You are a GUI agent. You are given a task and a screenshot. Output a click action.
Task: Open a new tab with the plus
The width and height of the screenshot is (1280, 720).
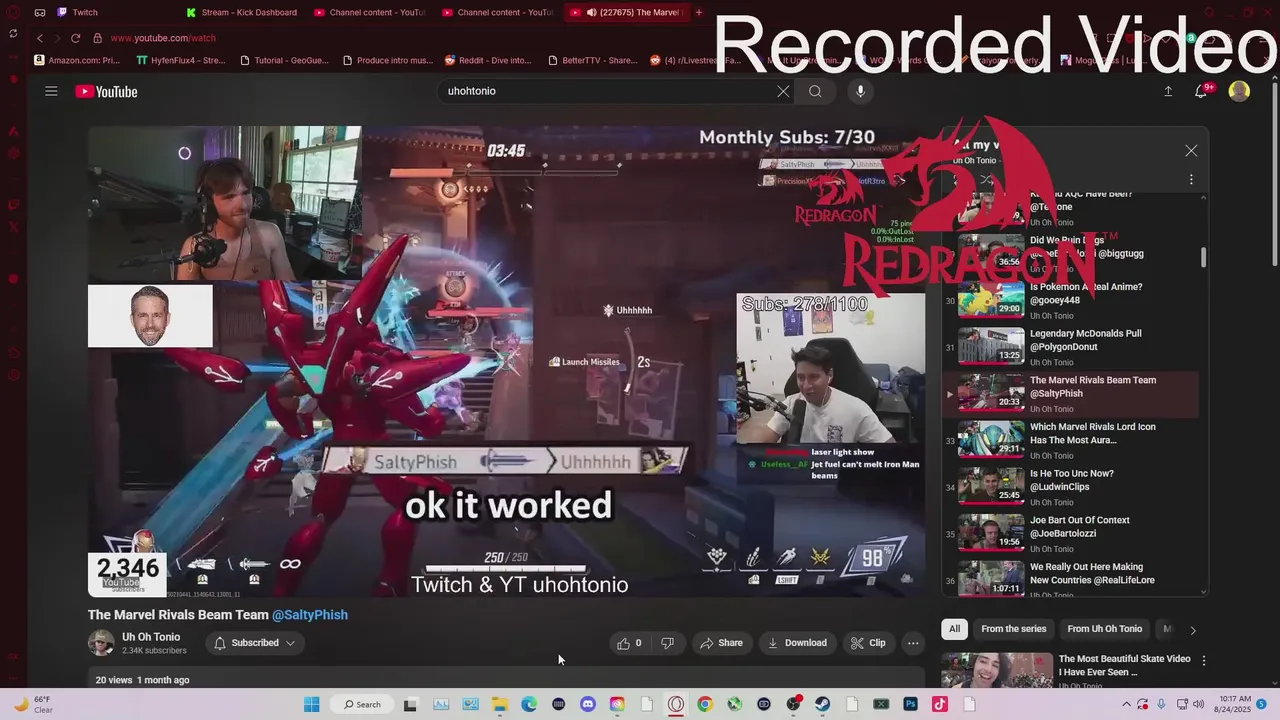coord(698,13)
